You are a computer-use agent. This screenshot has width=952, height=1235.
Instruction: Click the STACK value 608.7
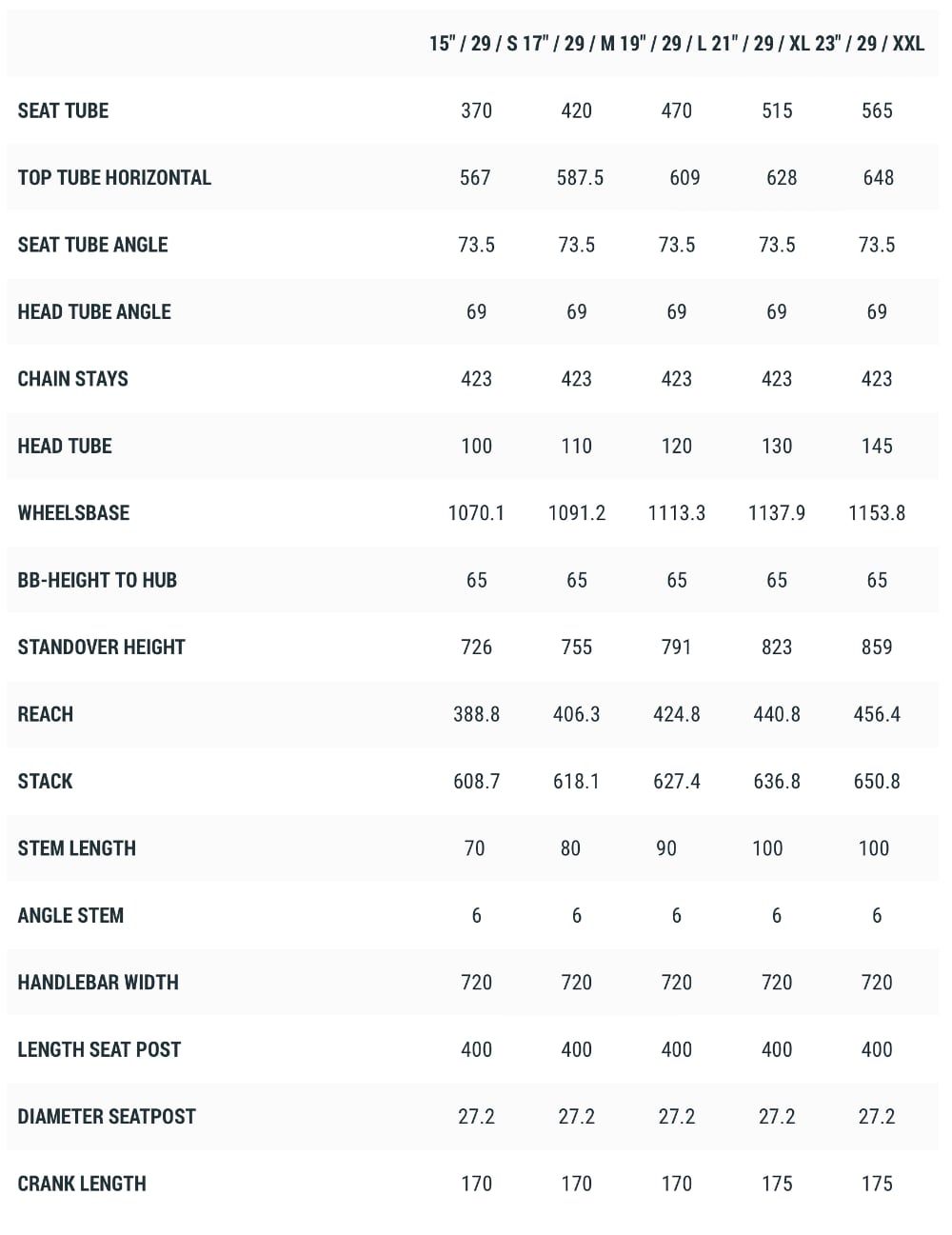(476, 782)
